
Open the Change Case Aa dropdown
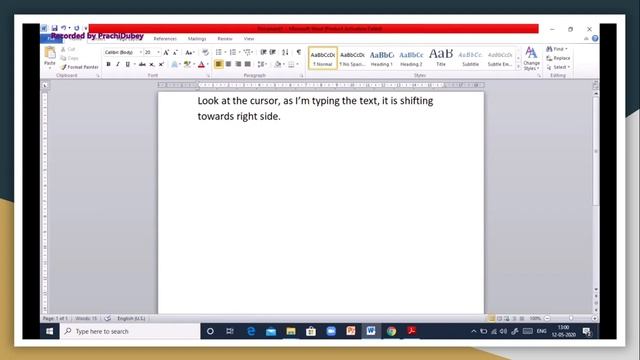tap(189, 52)
